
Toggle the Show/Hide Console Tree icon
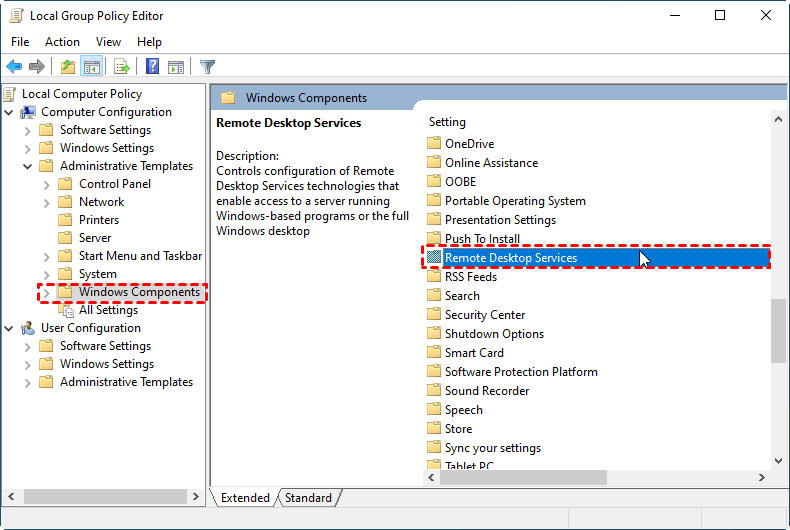click(92, 67)
